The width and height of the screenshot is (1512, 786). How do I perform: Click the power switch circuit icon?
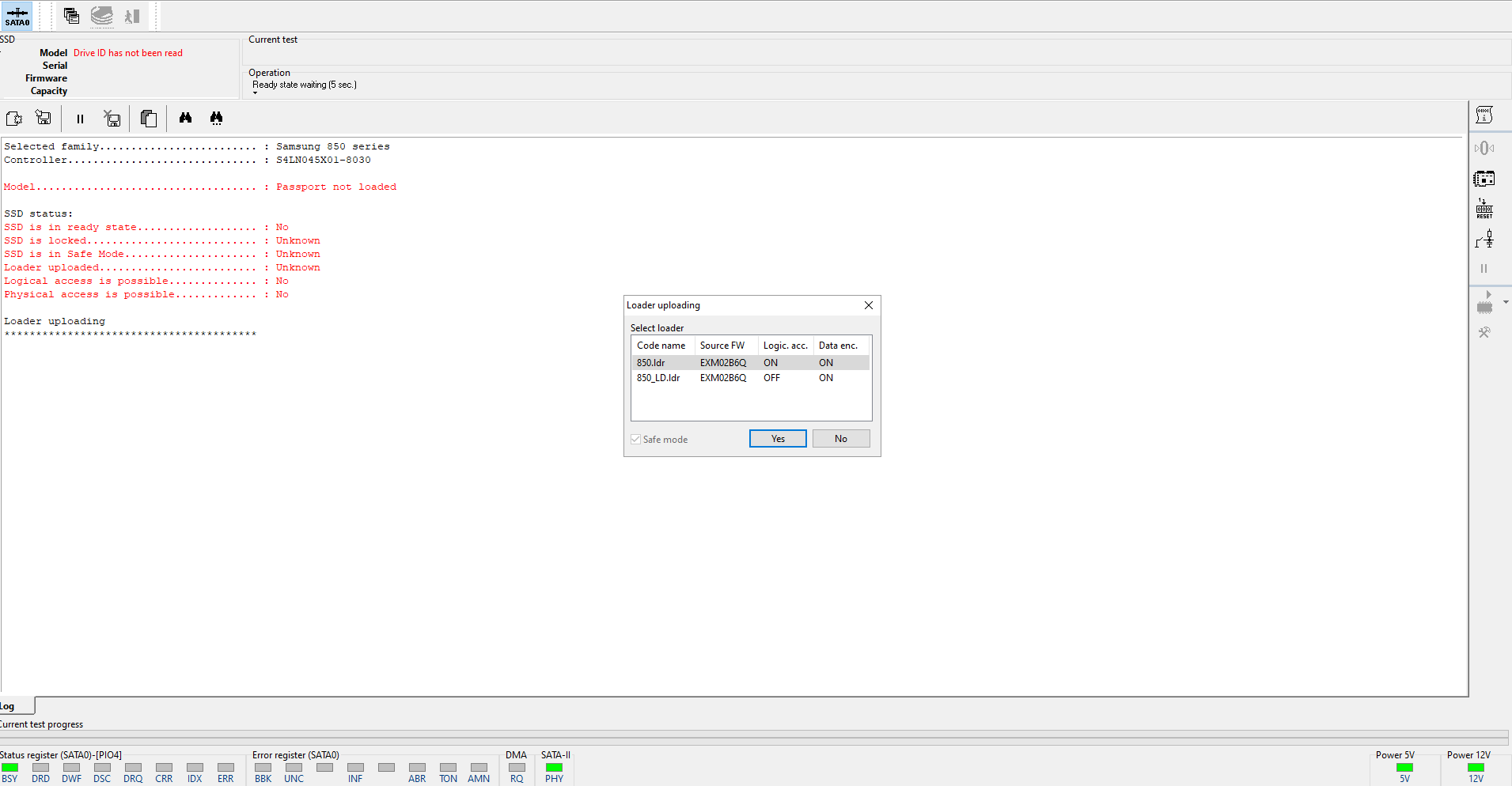(1484, 239)
